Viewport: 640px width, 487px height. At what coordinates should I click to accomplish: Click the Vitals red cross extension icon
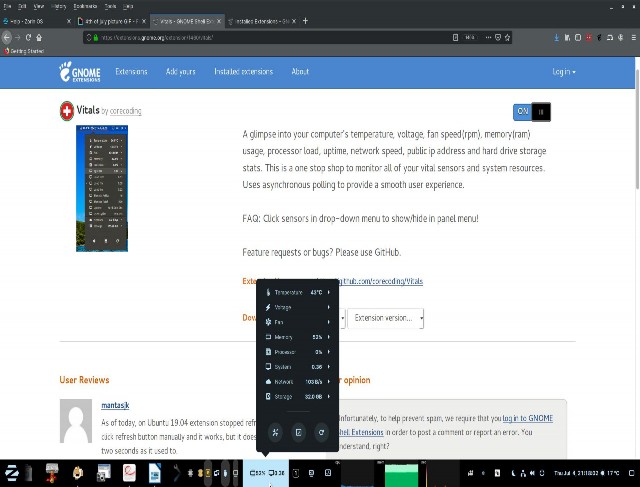click(67, 111)
